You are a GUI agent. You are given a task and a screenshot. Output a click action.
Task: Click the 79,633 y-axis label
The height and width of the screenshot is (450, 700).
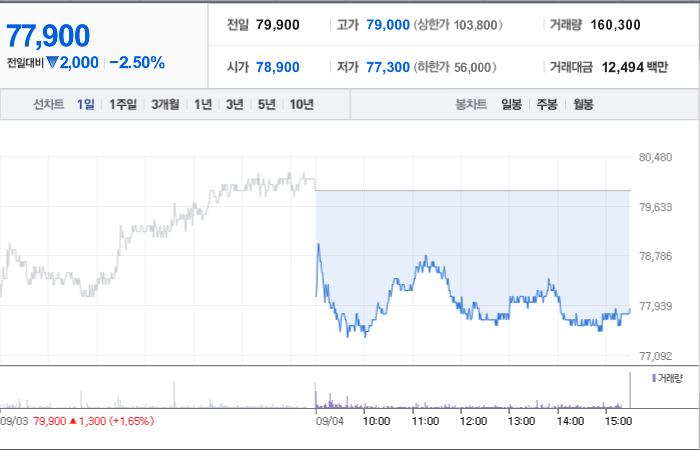click(655, 207)
